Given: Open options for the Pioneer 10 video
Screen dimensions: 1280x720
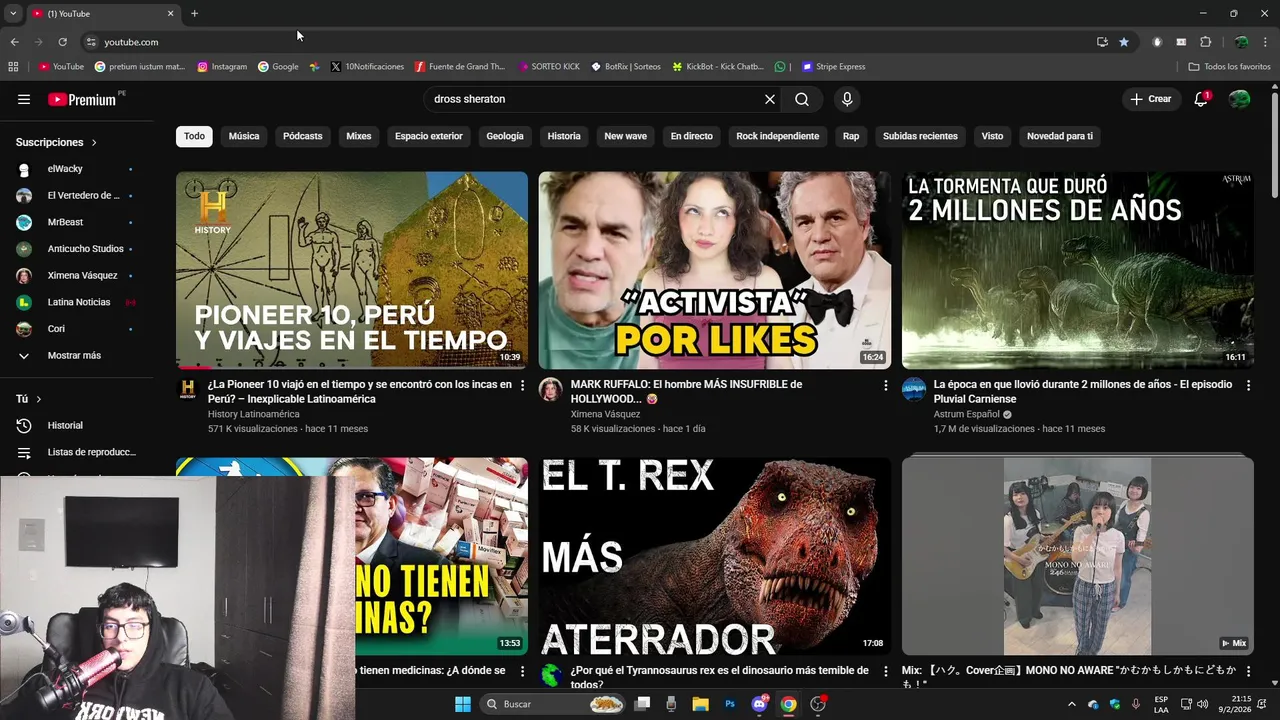Looking at the screenshot, I should (x=522, y=385).
